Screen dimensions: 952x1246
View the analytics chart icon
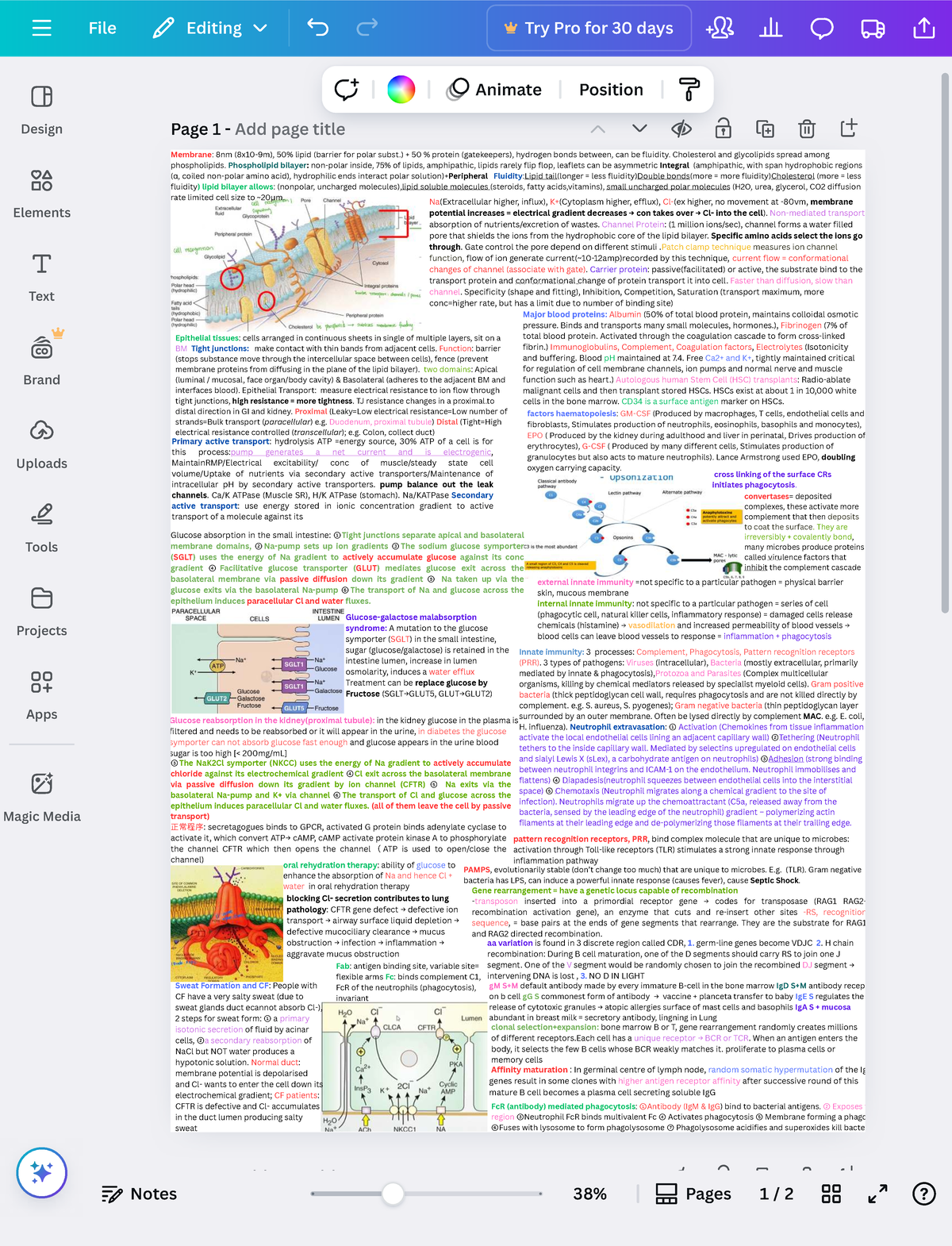[x=770, y=29]
